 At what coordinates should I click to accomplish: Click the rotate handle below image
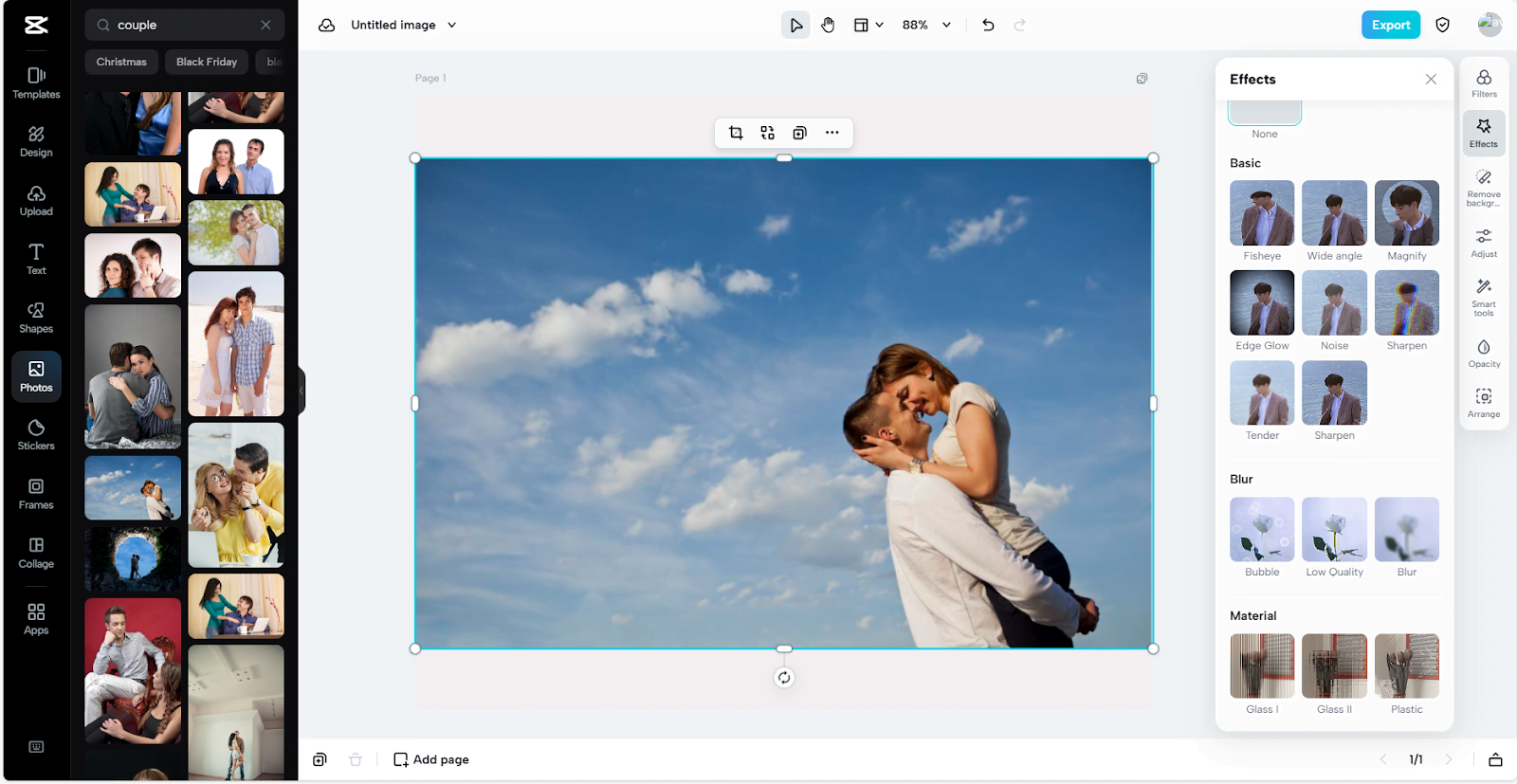[x=784, y=678]
